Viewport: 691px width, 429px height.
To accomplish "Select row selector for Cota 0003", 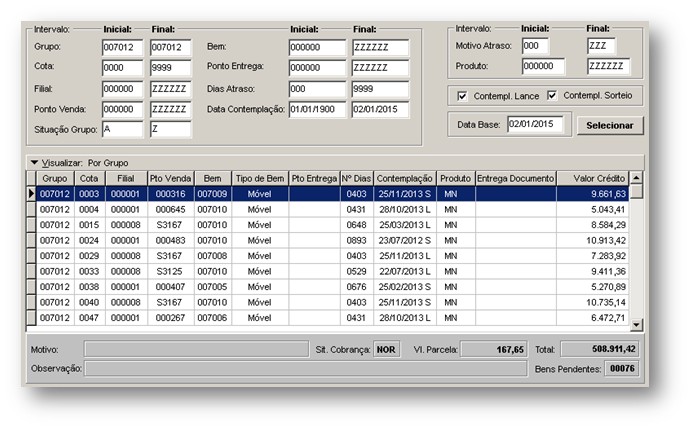I will click(31, 194).
